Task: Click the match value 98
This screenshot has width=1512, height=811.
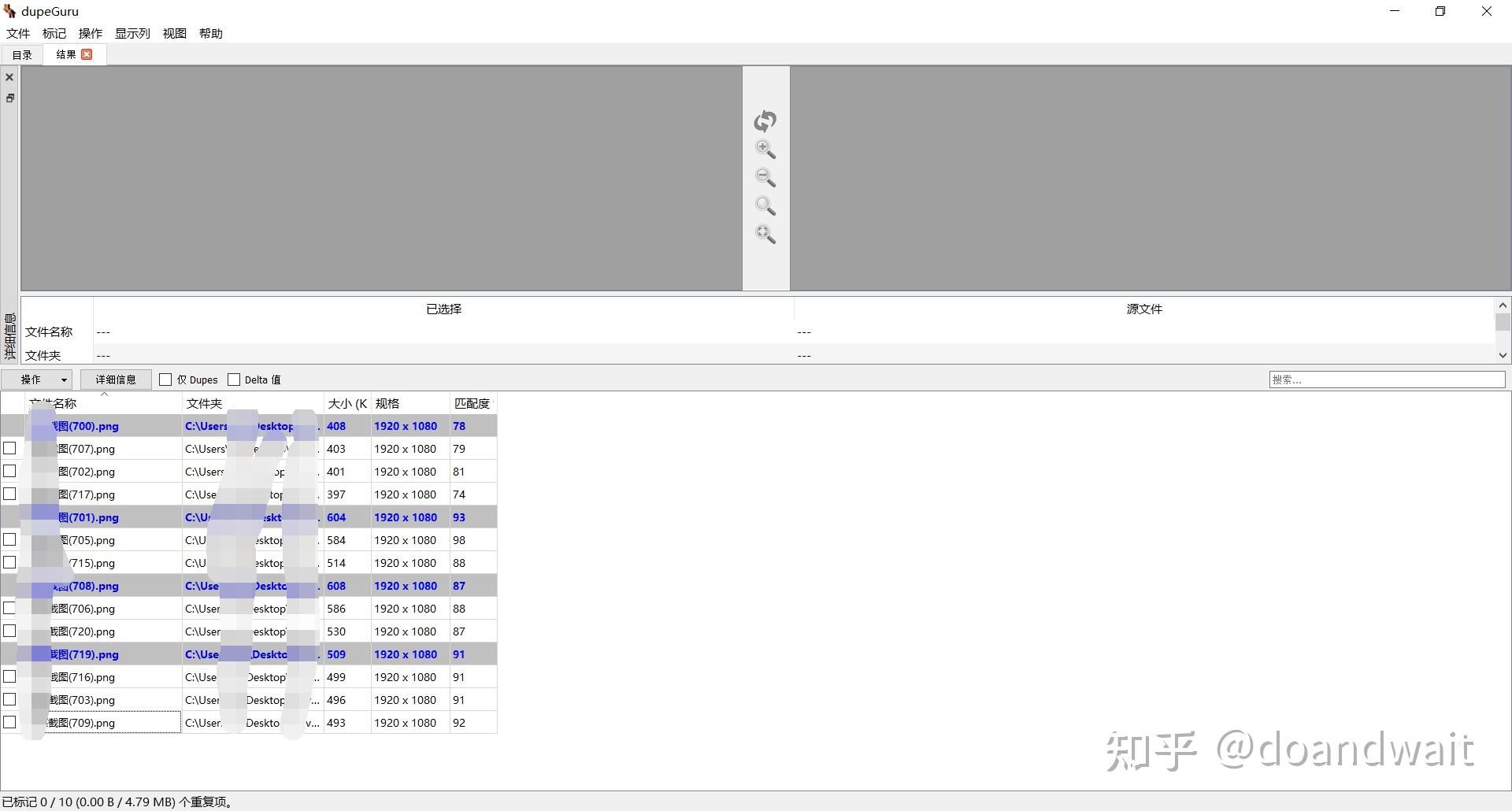Action: [x=459, y=540]
